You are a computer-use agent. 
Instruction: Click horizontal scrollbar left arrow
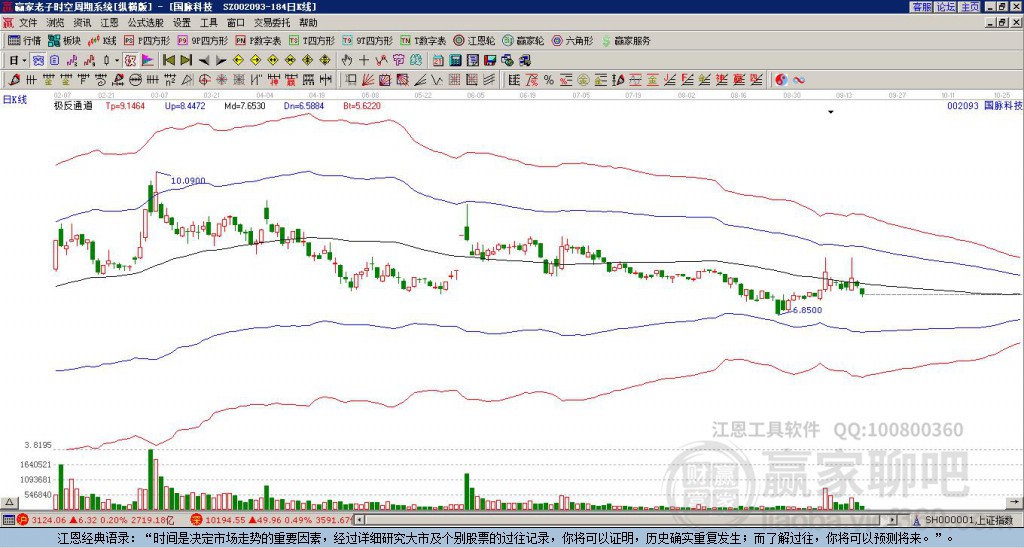tap(360, 520)
